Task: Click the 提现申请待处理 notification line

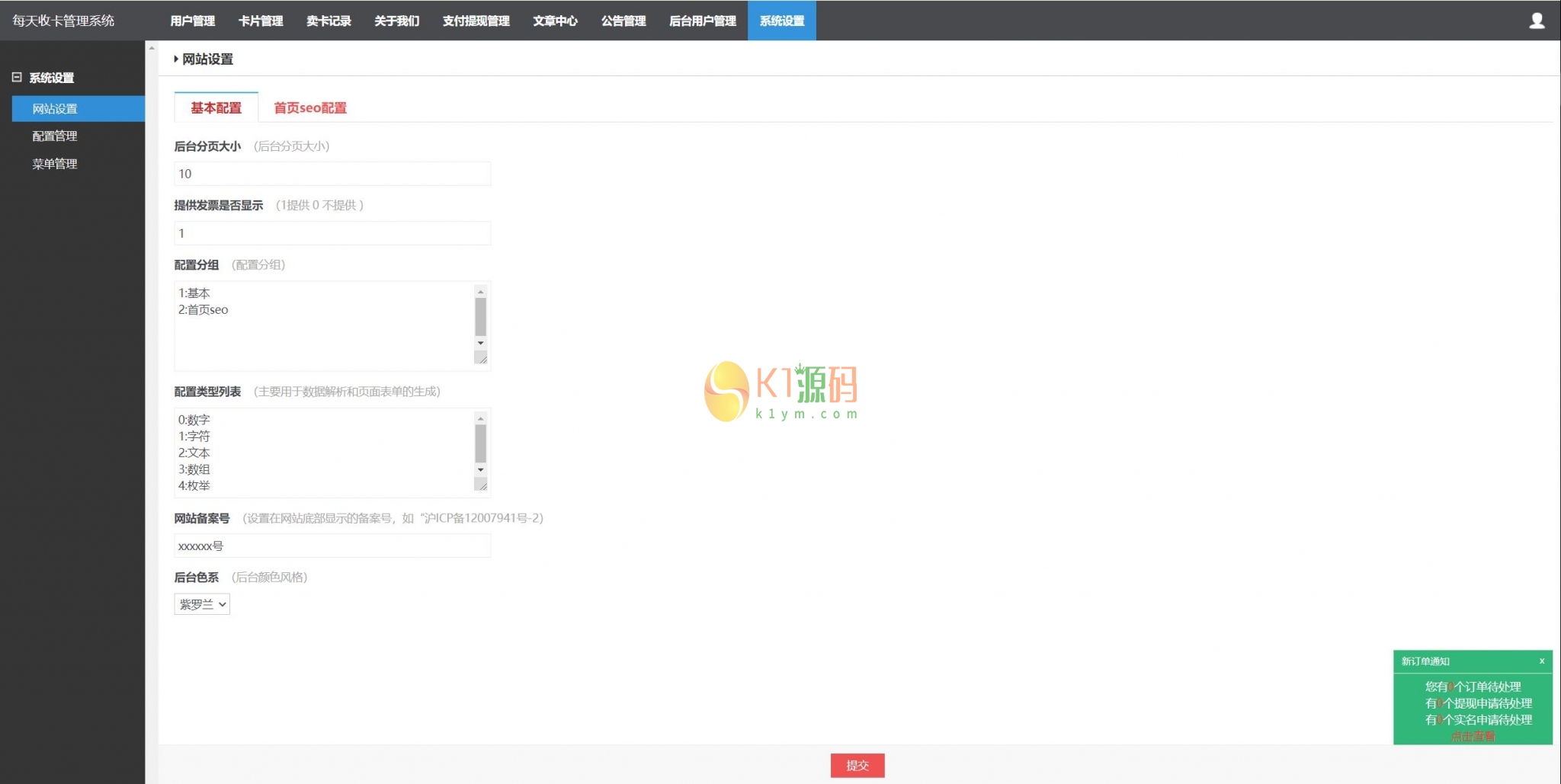Action: (1478, 703)
